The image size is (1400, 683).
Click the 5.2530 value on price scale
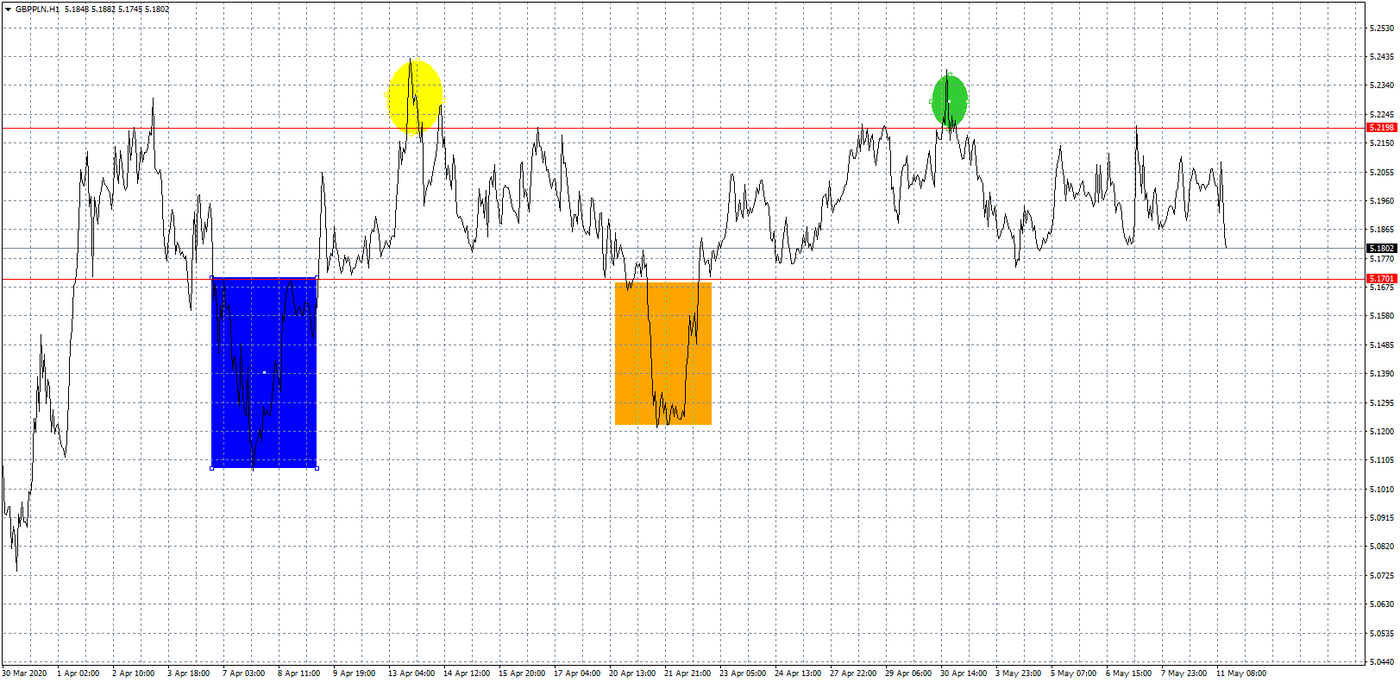pos(1381,29)
